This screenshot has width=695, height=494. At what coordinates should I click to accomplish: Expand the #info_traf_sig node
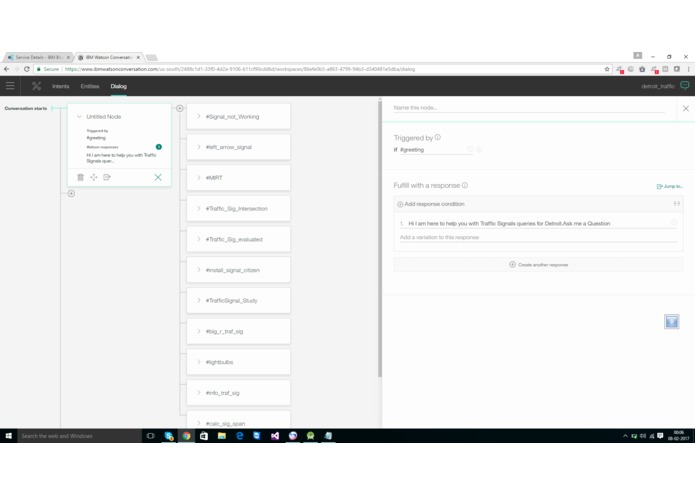click(199, 393)
